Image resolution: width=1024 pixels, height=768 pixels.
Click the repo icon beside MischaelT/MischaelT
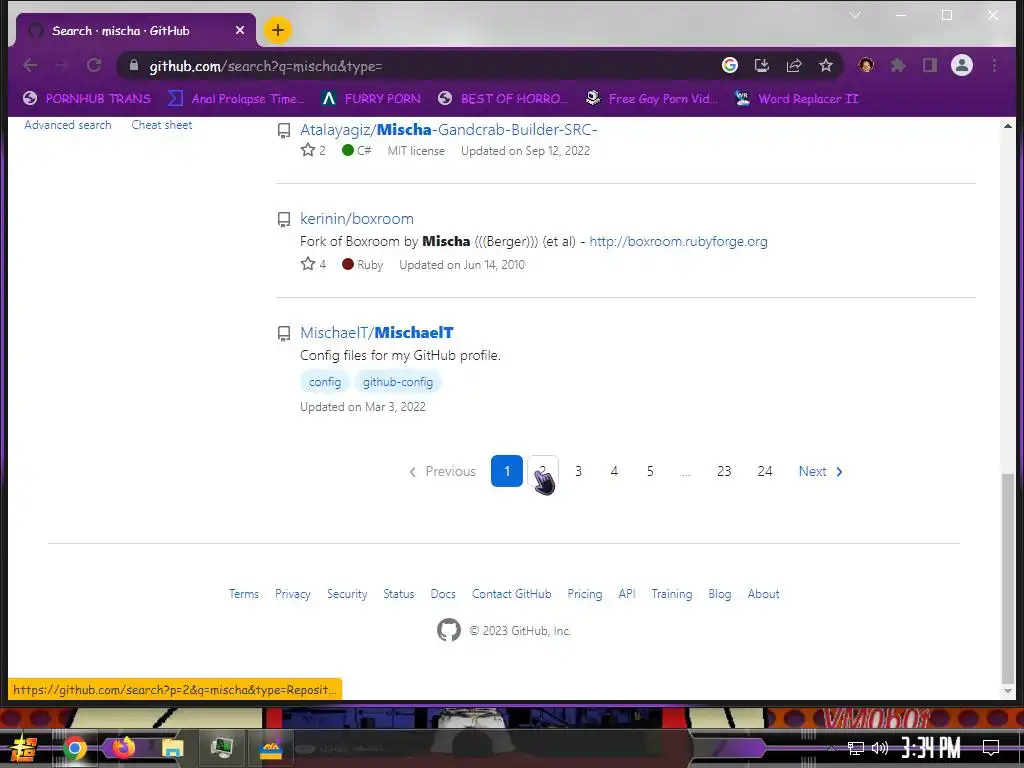(284, 334)
